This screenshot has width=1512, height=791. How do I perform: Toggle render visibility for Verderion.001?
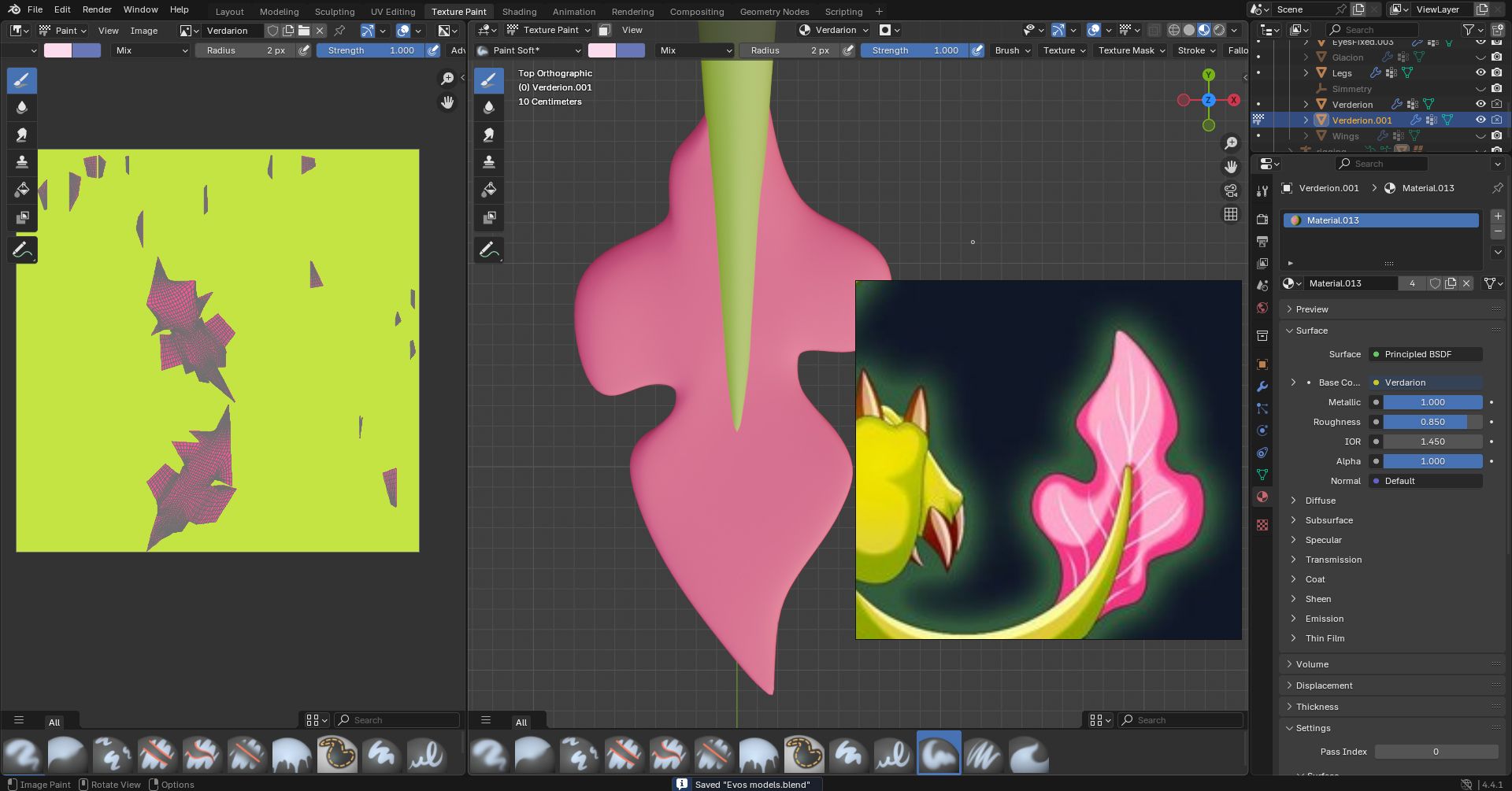pos(1497,120)
